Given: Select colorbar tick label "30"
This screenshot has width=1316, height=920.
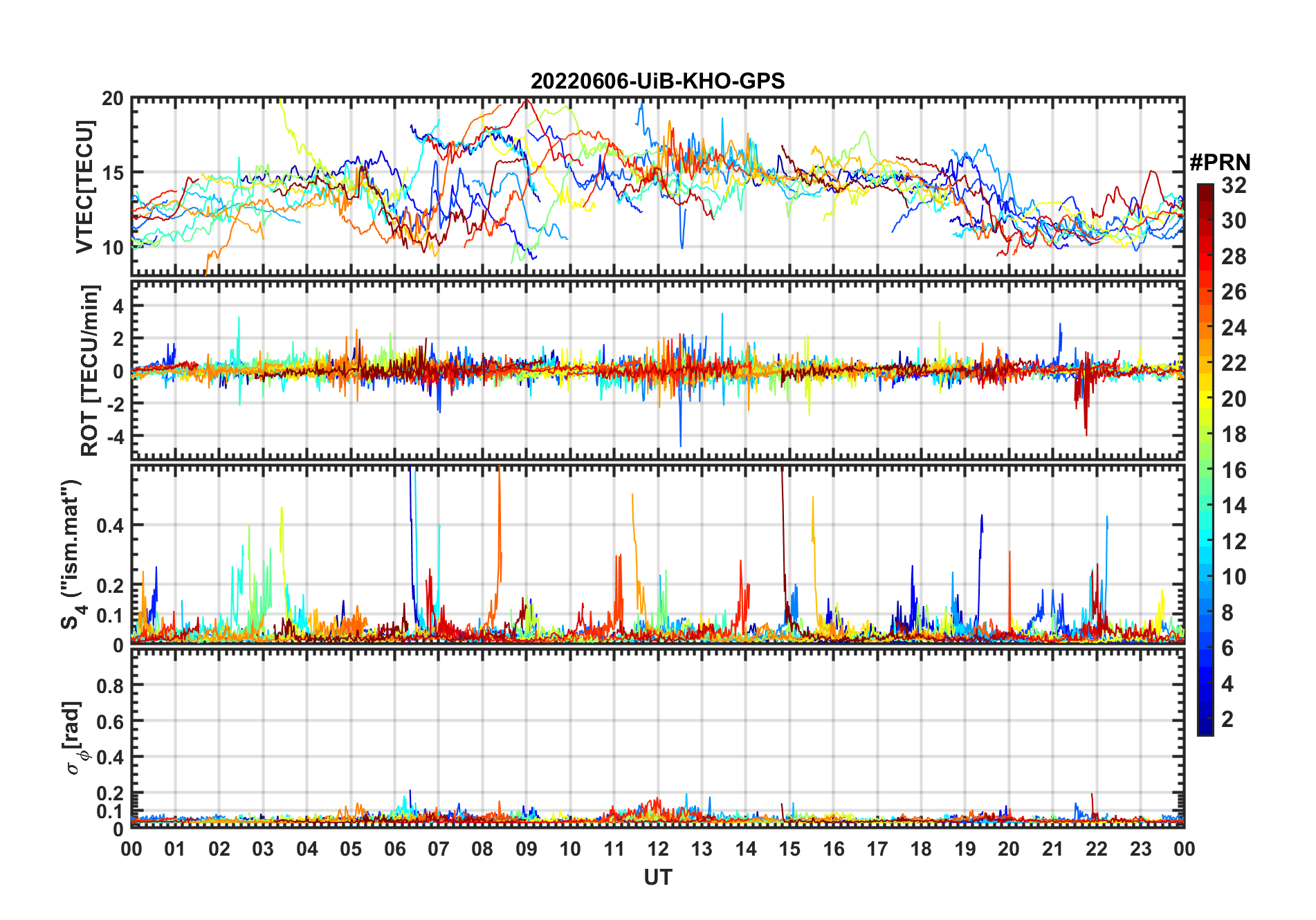Looking at the screenshot, I should tap(1234, 221).
